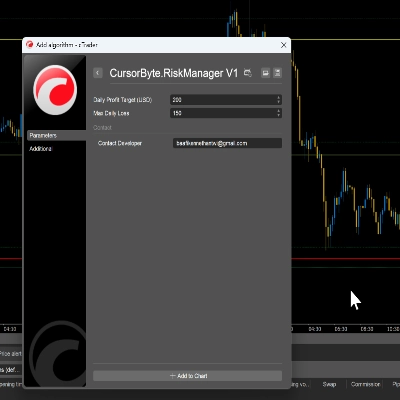
Task: Click the cTrader logo in the title bar
Action: (29, 45)
